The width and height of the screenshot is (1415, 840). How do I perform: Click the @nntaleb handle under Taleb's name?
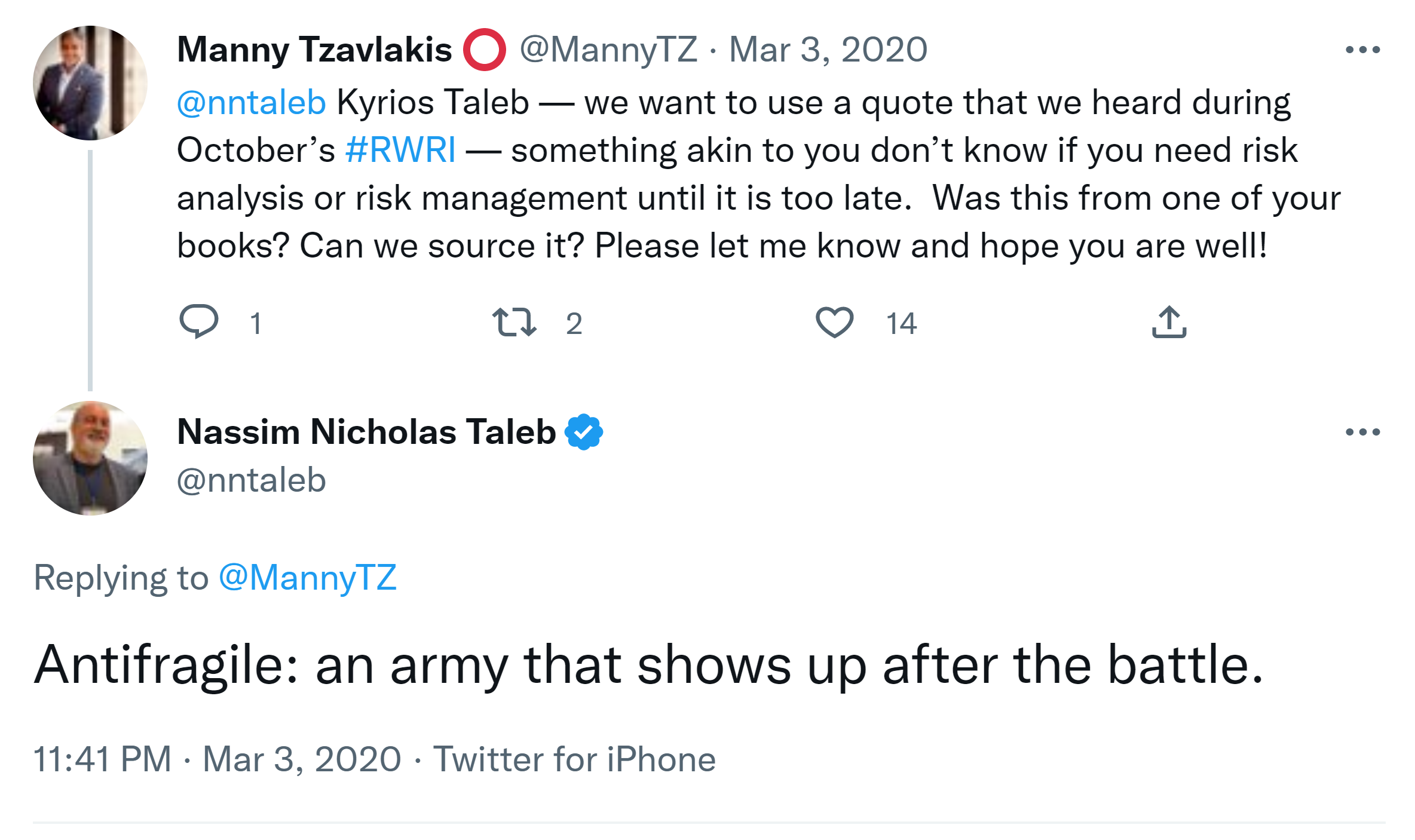(x=252, y=480)
